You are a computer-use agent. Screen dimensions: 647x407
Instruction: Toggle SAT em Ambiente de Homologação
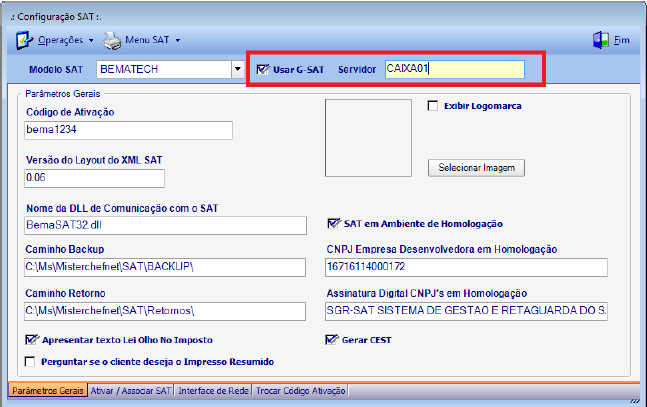pyautogui.click(x=333, y=223)
